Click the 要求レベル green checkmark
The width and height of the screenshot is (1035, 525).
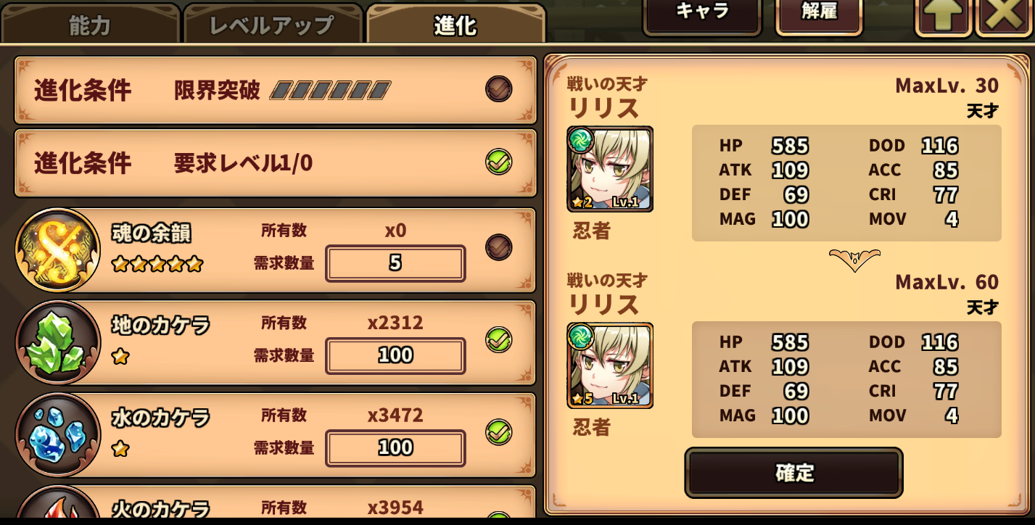[x=498, y=162]
